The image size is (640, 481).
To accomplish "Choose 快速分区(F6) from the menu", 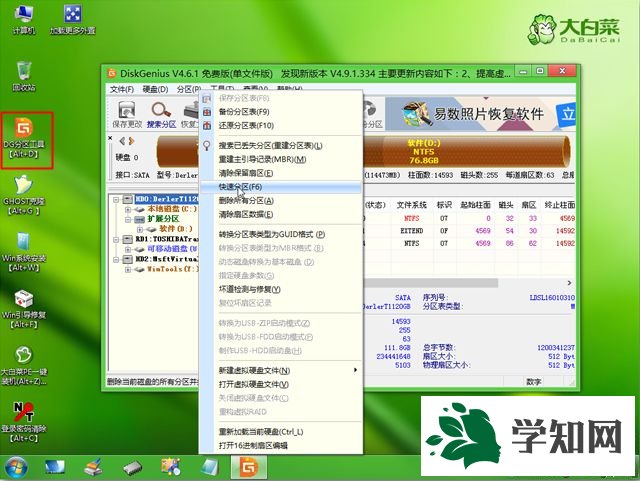I will pos(280,187).
